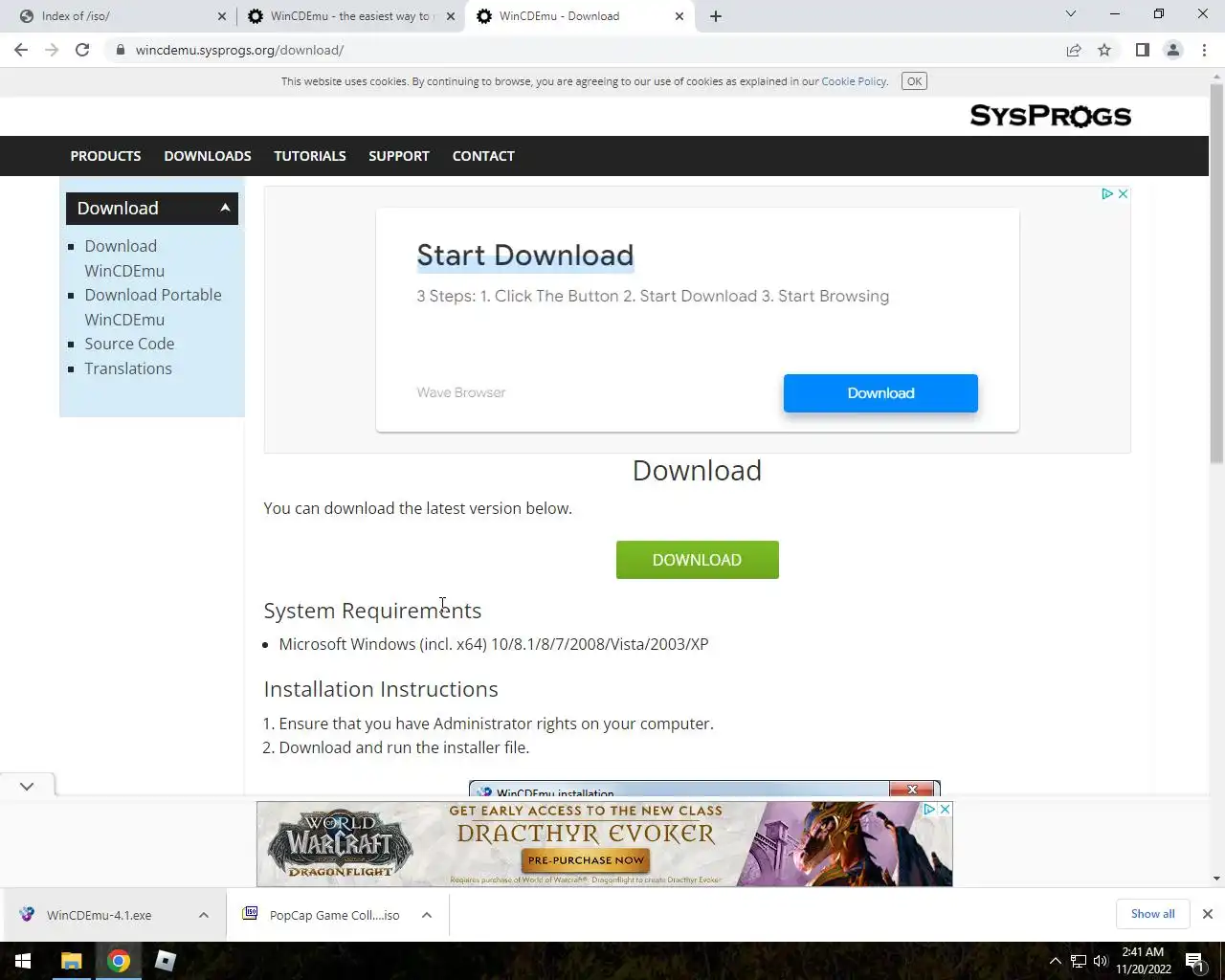
Task: Close the 'WinCDEmu - Download' tab
Action: 679,16
